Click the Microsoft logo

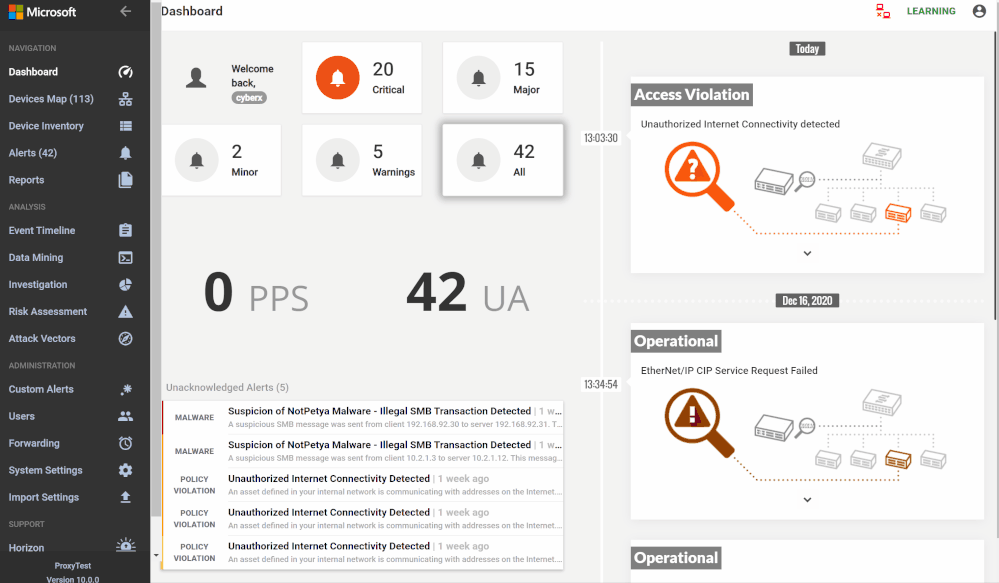click(x=42, y=11)
